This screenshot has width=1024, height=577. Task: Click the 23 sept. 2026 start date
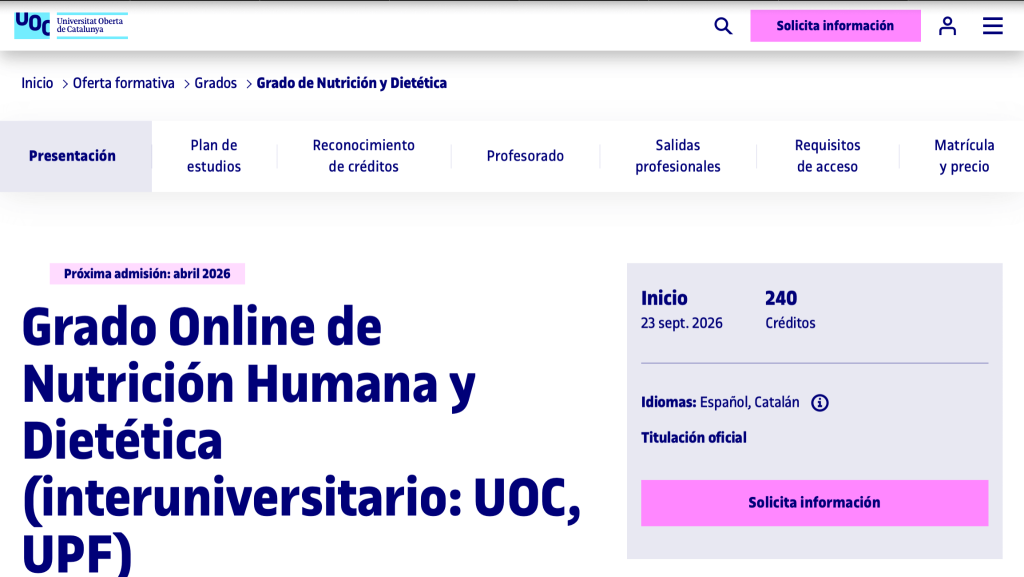[x=681, y=323]
